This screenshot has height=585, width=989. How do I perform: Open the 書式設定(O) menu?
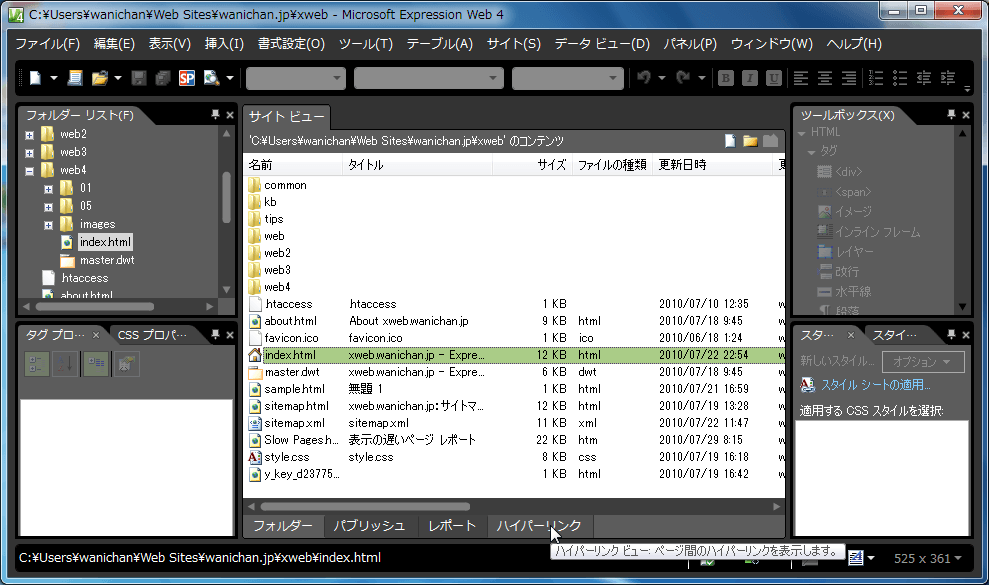291,44
